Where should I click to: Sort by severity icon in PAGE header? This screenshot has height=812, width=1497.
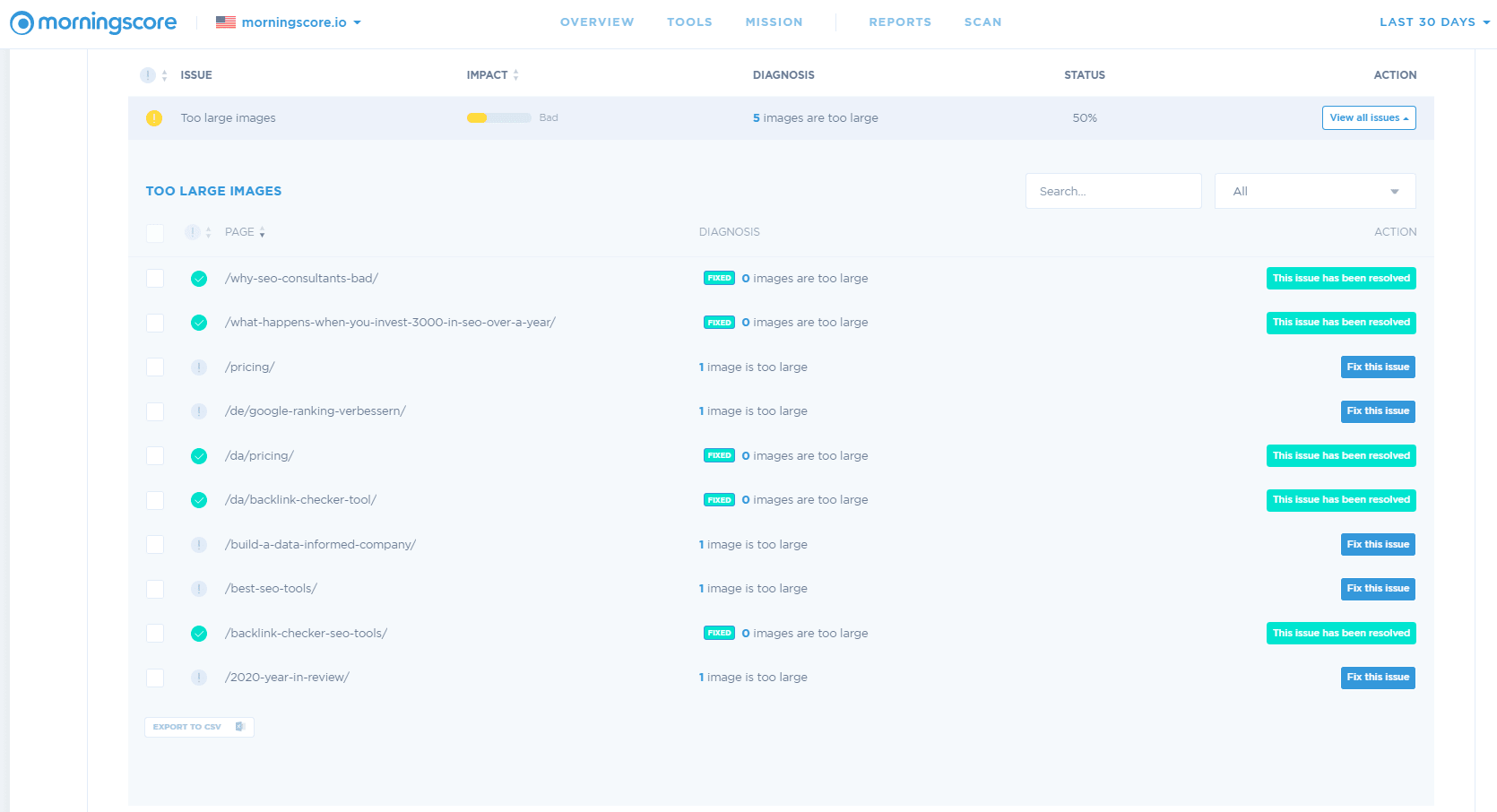point(198,232)
